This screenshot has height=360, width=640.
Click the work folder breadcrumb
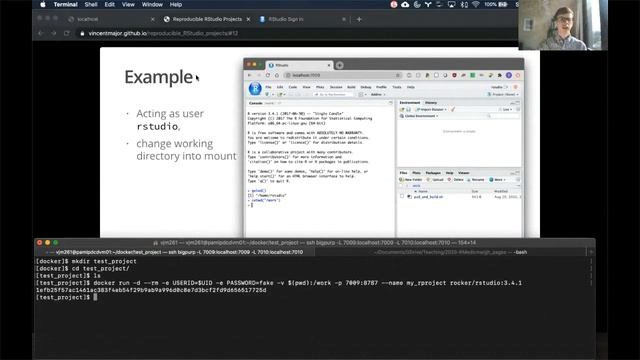click(x=416, y=186)
